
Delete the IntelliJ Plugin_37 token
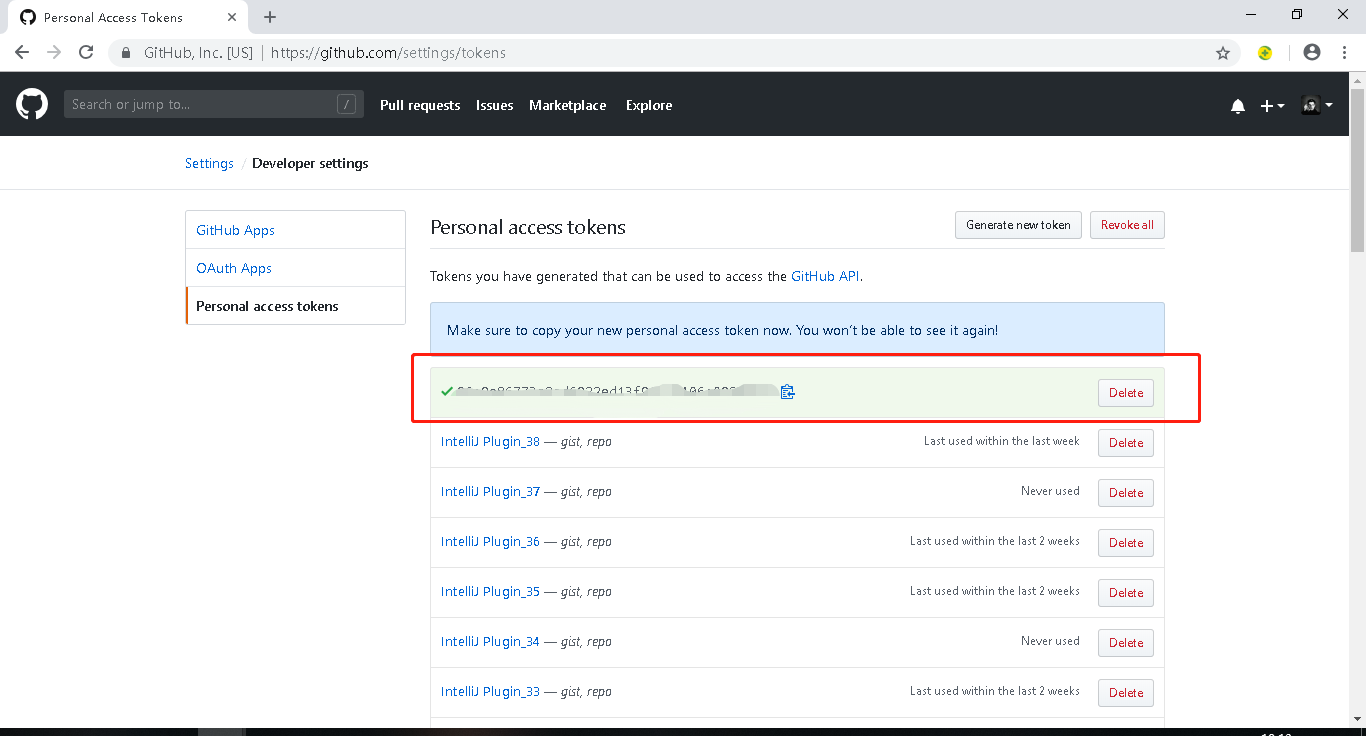[x=1126, y=493]
